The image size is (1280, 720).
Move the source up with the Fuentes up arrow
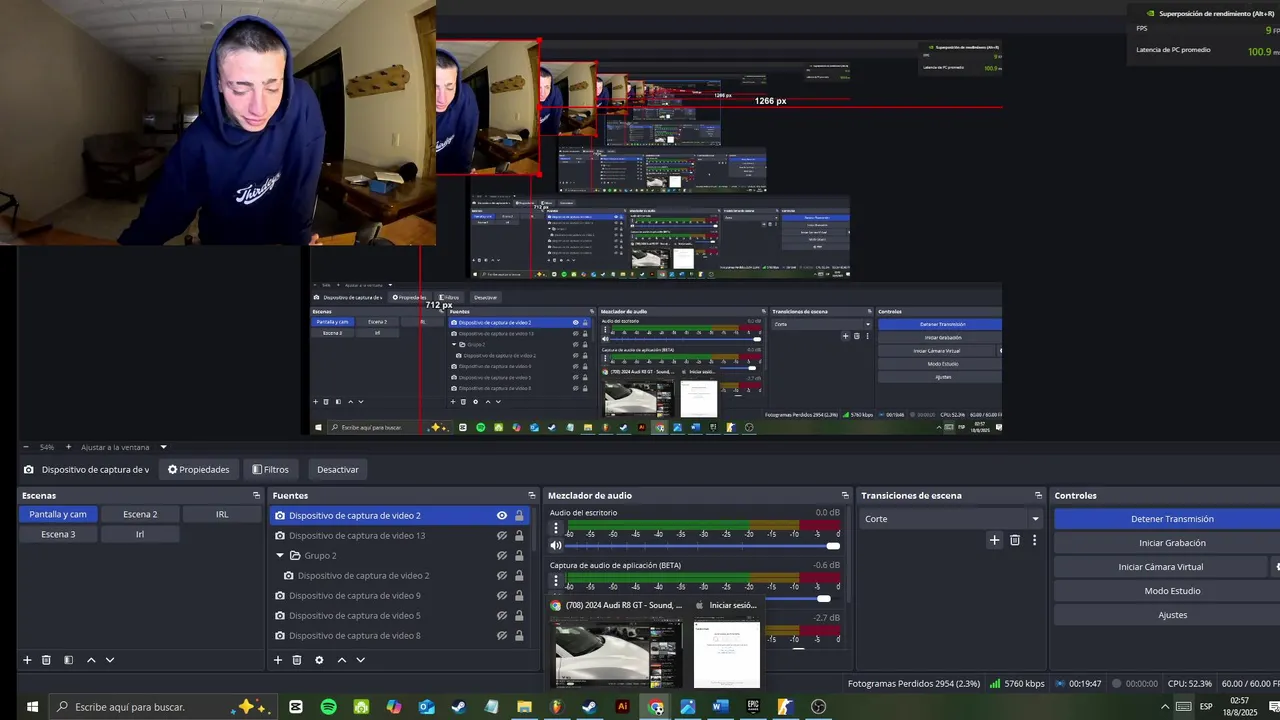click(342, 660)
